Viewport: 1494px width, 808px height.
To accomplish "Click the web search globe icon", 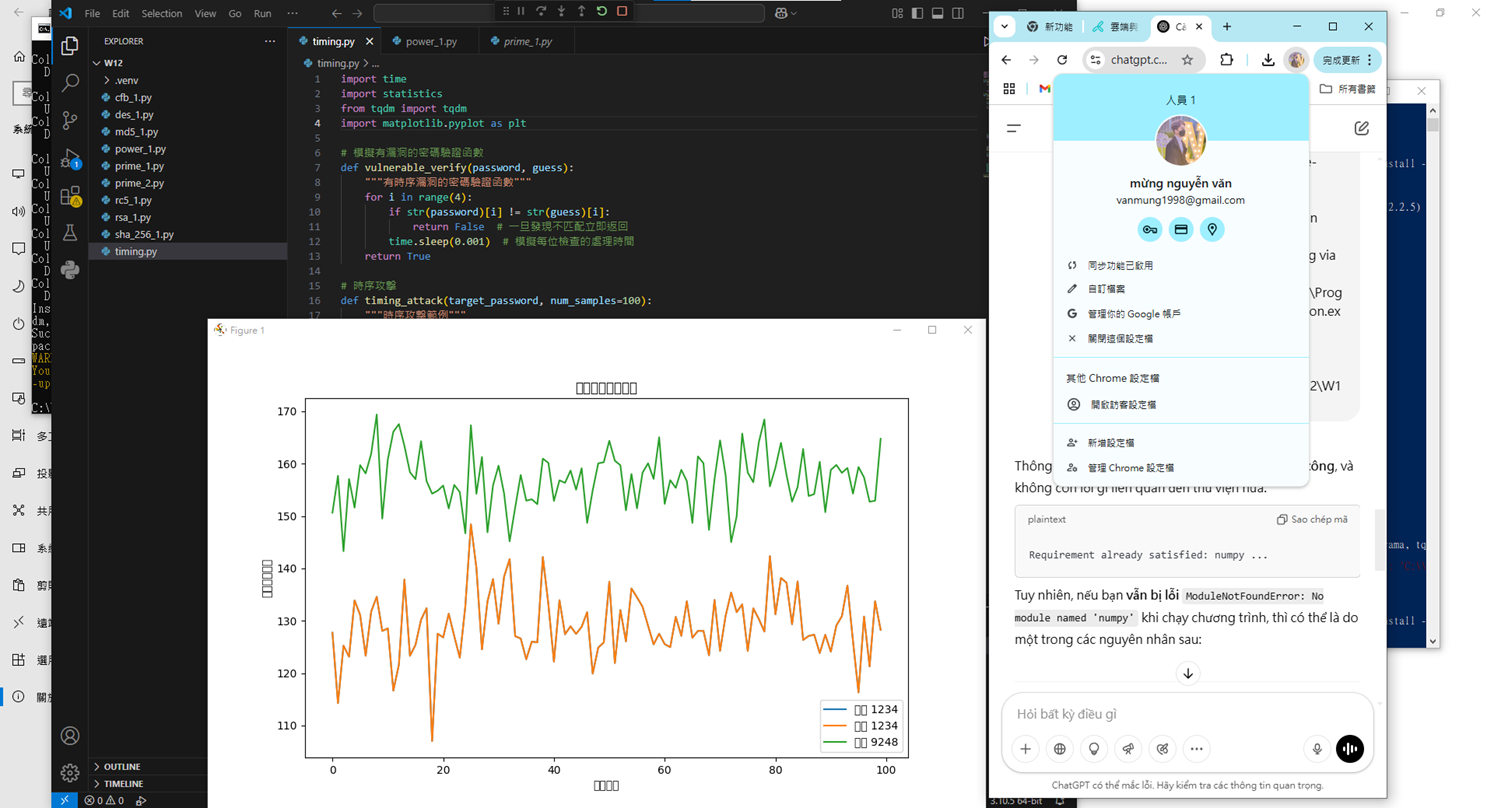I will pyautogui.click(x=1060, y=748).
